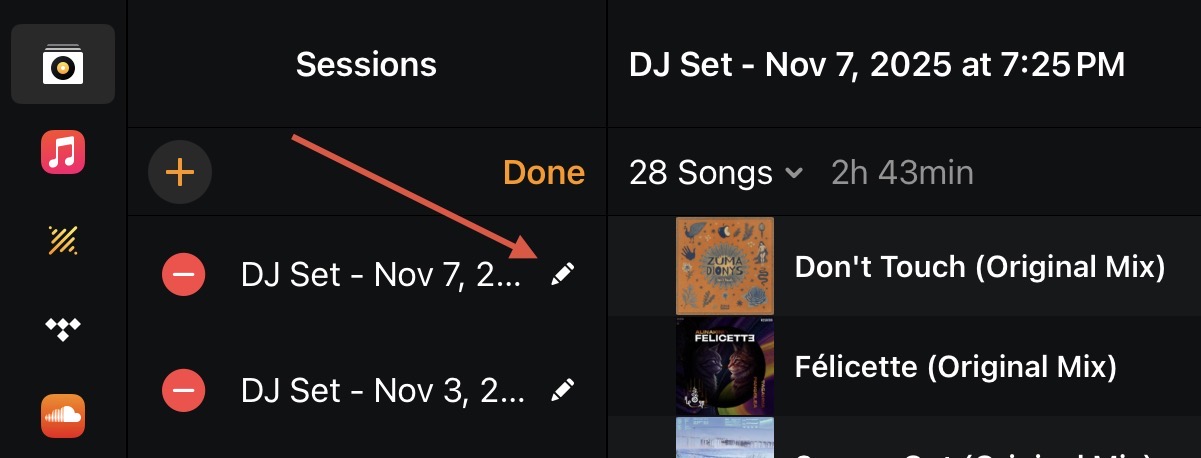Open the TIDAL streaming source
The image size is (1201, 458).
pos(63,328)
